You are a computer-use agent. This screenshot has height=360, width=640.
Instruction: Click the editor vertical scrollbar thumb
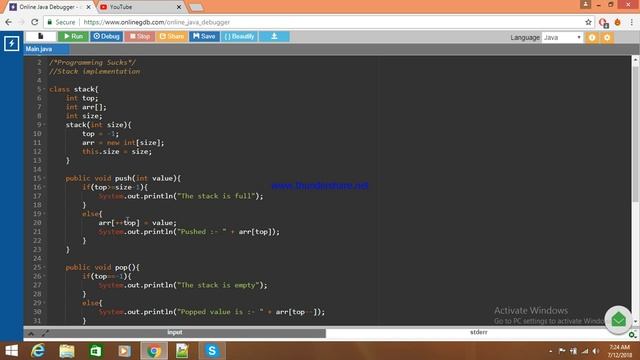click(635, 133)
